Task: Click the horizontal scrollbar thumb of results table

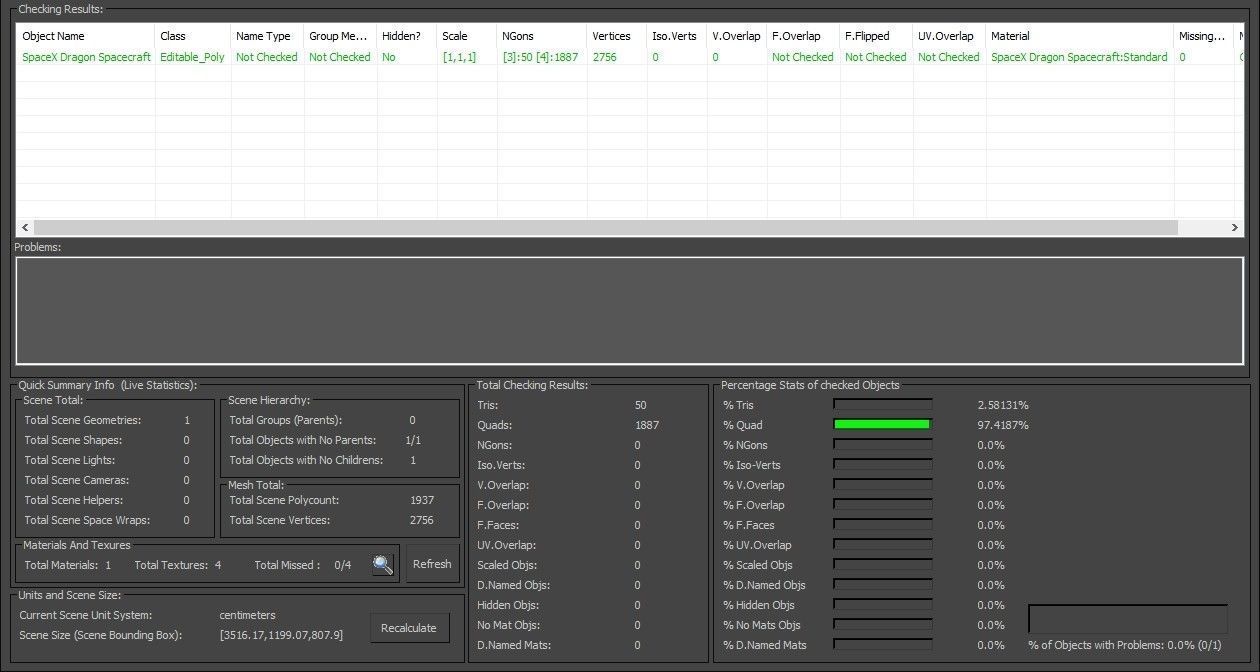Action: [x=604, y=227]
